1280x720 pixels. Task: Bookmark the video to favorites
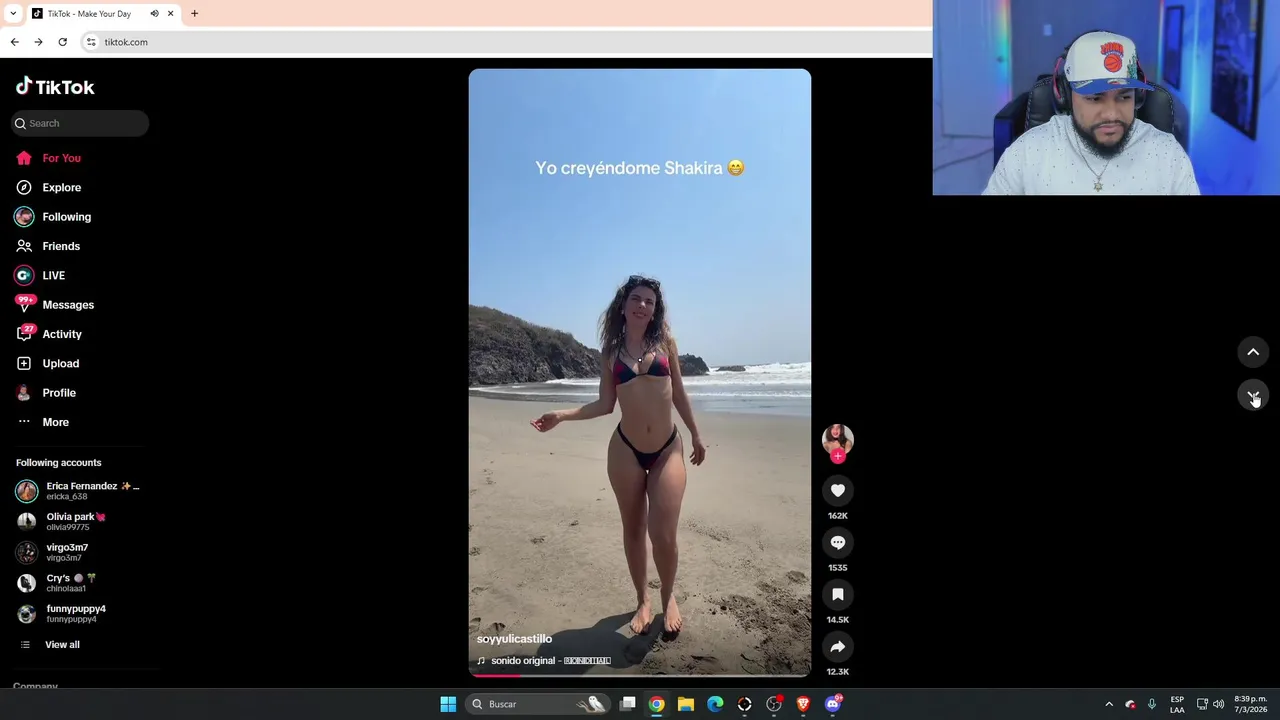838,594
